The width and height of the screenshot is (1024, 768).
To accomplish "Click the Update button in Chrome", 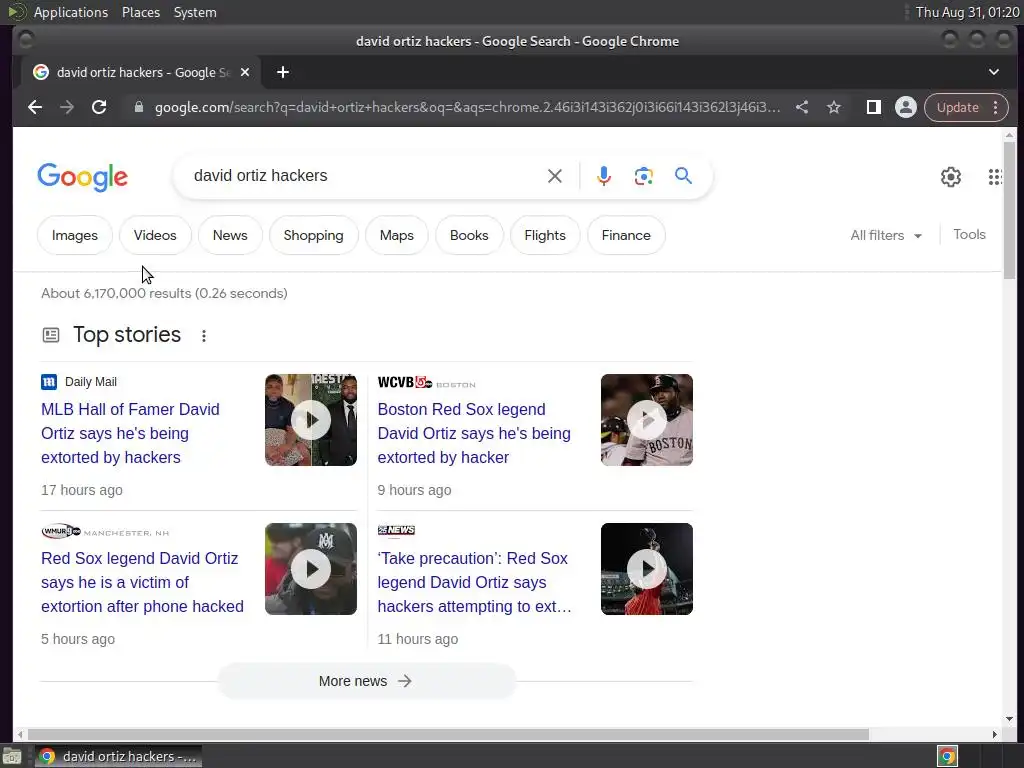I will coord(957,107).
